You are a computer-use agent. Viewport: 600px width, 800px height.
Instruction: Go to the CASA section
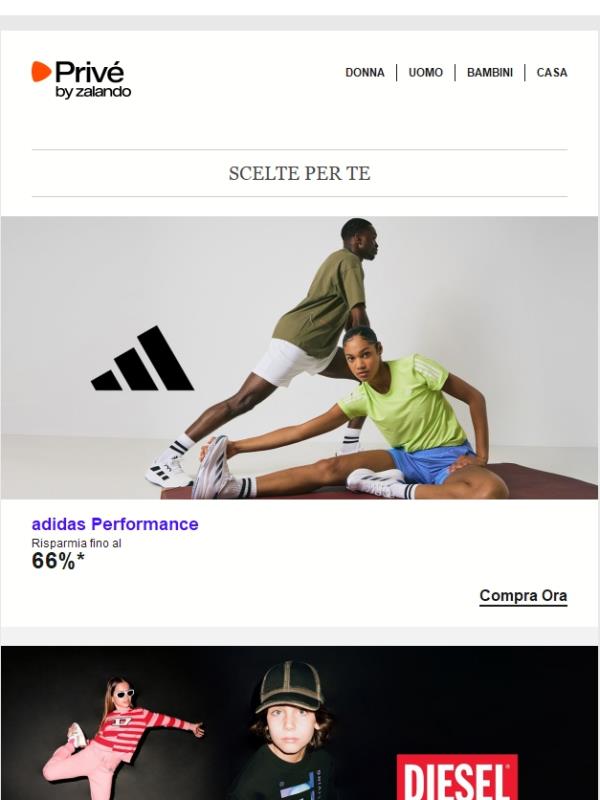[552, 72]
